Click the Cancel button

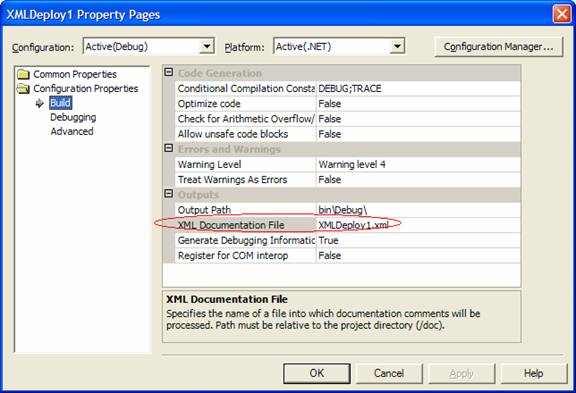click(389, 373)
